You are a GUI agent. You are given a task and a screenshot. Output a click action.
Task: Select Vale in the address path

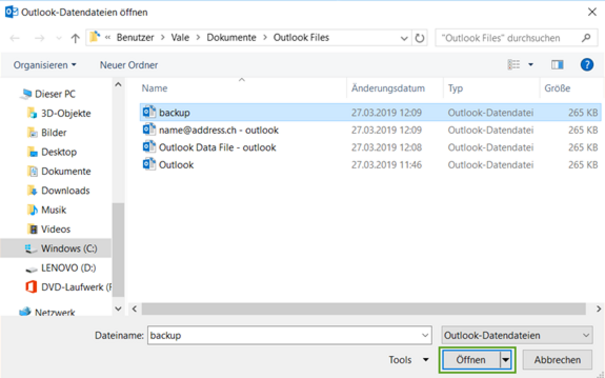pos(180,37)
